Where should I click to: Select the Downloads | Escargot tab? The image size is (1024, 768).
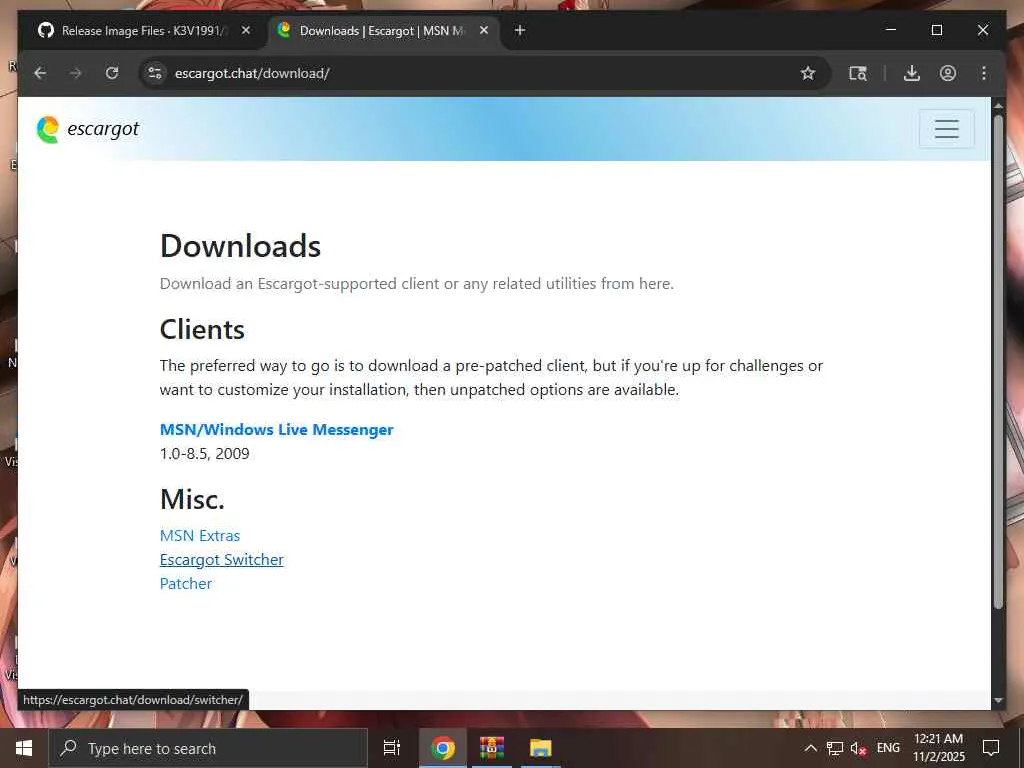tap(382, 31)
